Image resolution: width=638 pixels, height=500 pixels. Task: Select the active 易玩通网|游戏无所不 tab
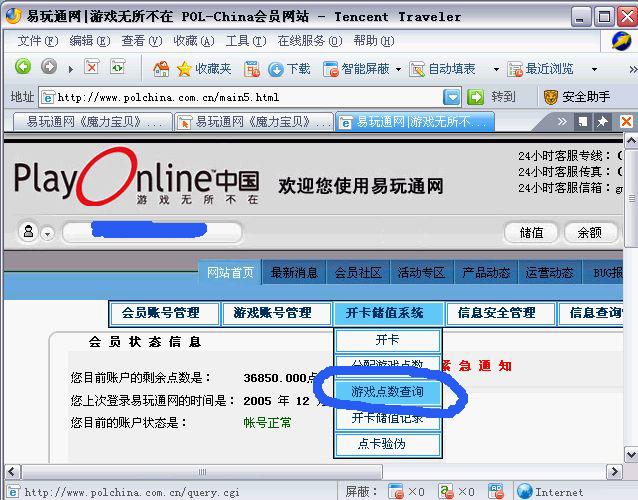[415, 122]
